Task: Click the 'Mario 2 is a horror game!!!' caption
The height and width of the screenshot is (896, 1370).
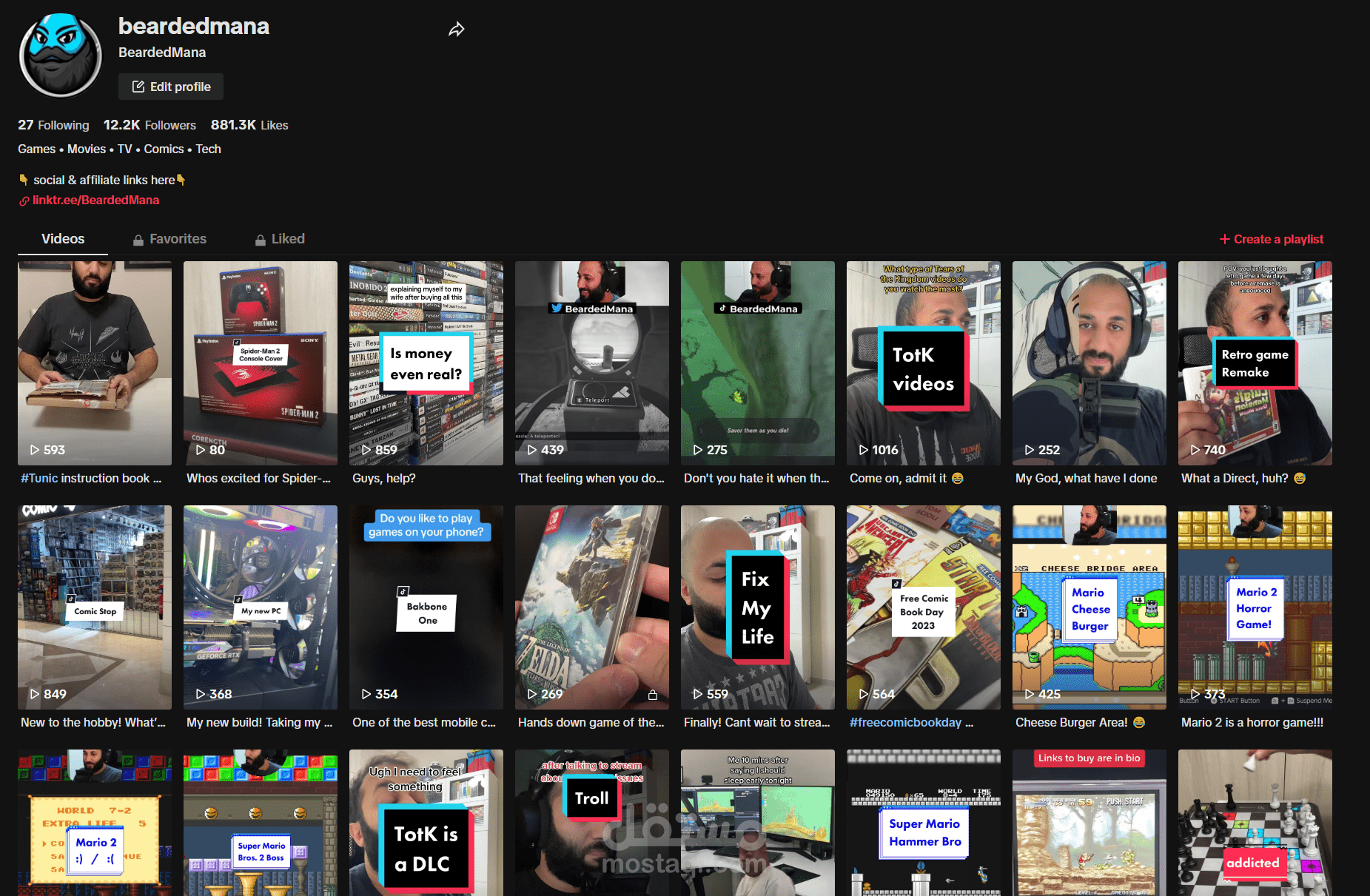Action: (1252, 722)
